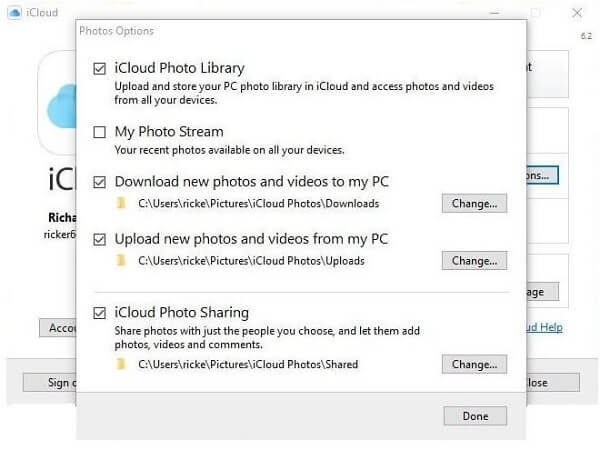Disable the iCloud Photo Sharing checkbox

click(x=99, y=313)
